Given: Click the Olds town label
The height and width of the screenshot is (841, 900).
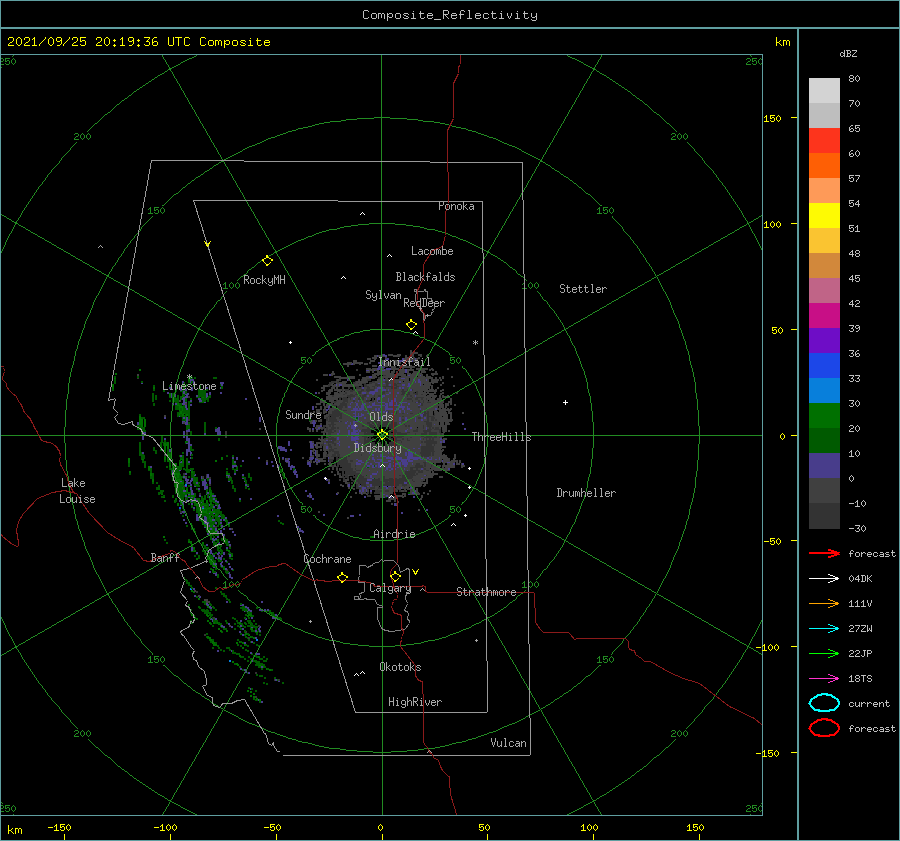Looking at the screenshot, I should pos(381,417).
